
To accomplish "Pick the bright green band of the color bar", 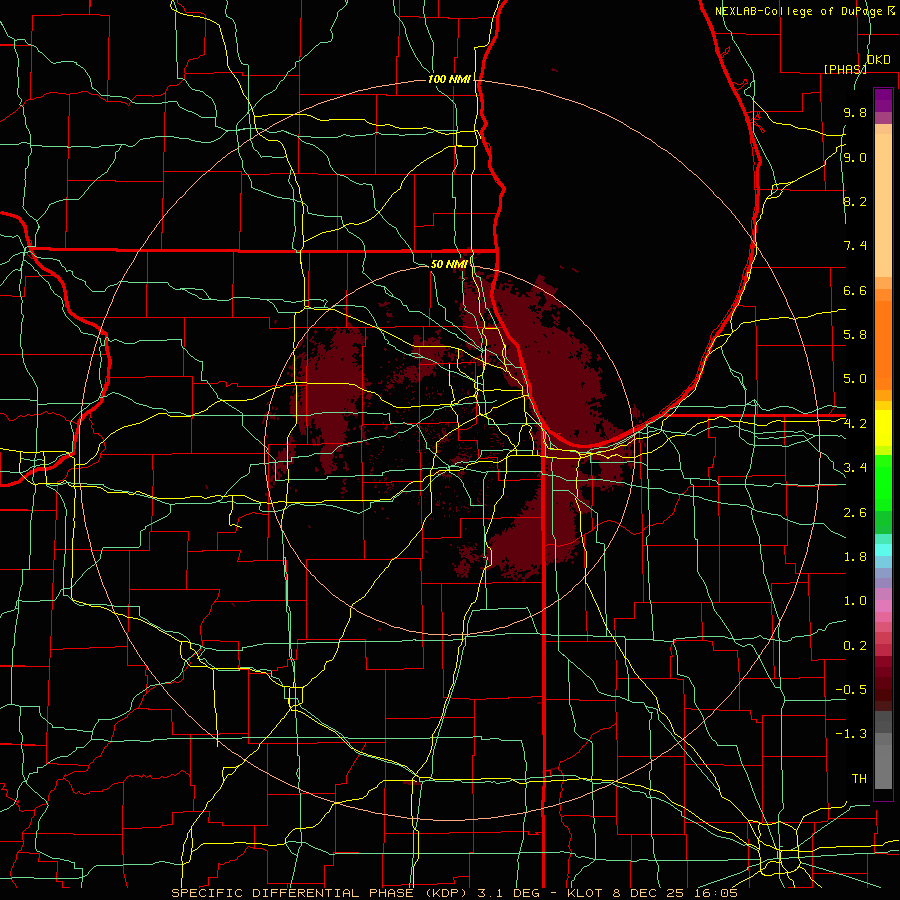I will click(x=883, y=482).
